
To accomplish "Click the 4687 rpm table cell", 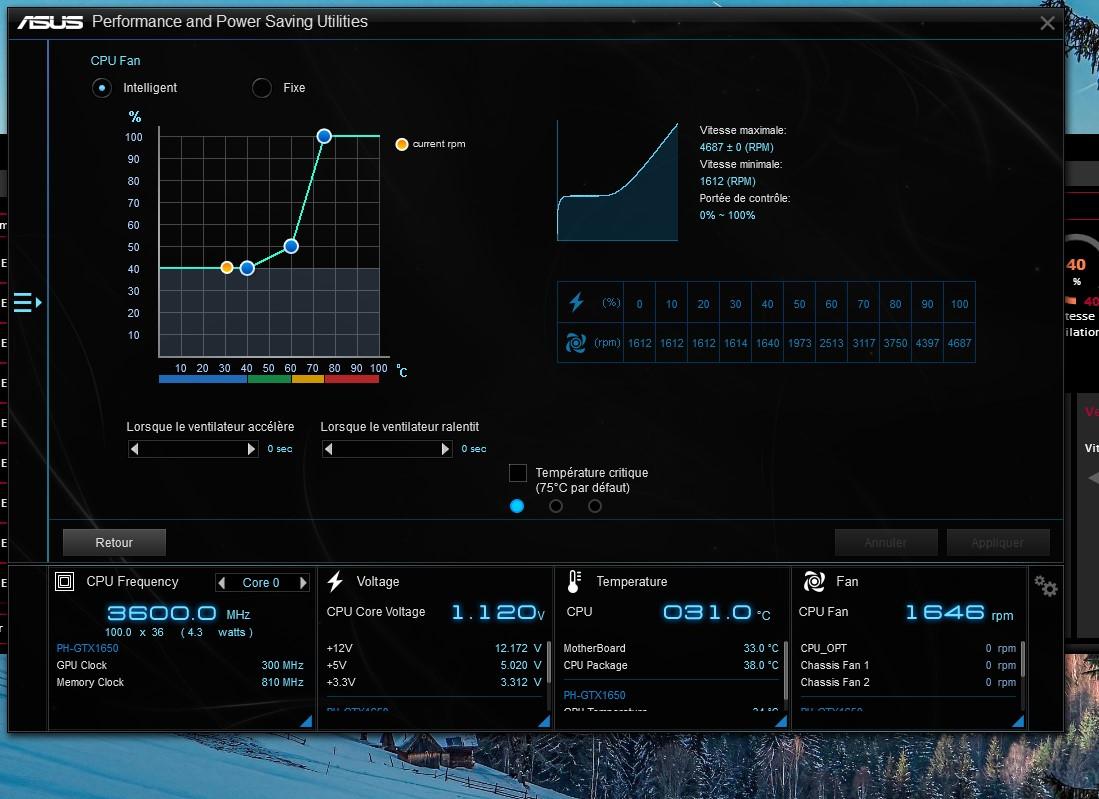I will point(960,343).
